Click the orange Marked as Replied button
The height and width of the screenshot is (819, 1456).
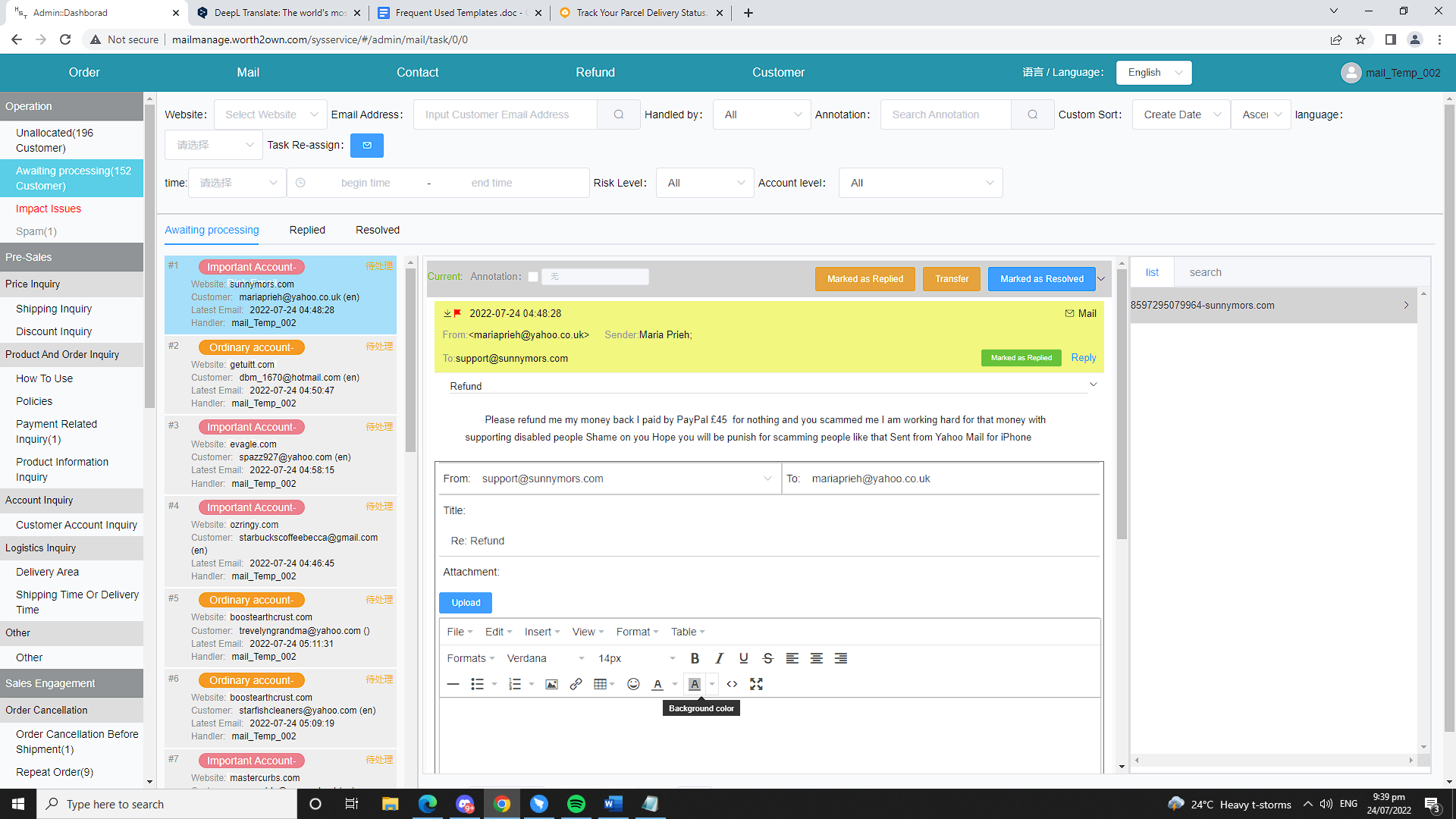864,279
